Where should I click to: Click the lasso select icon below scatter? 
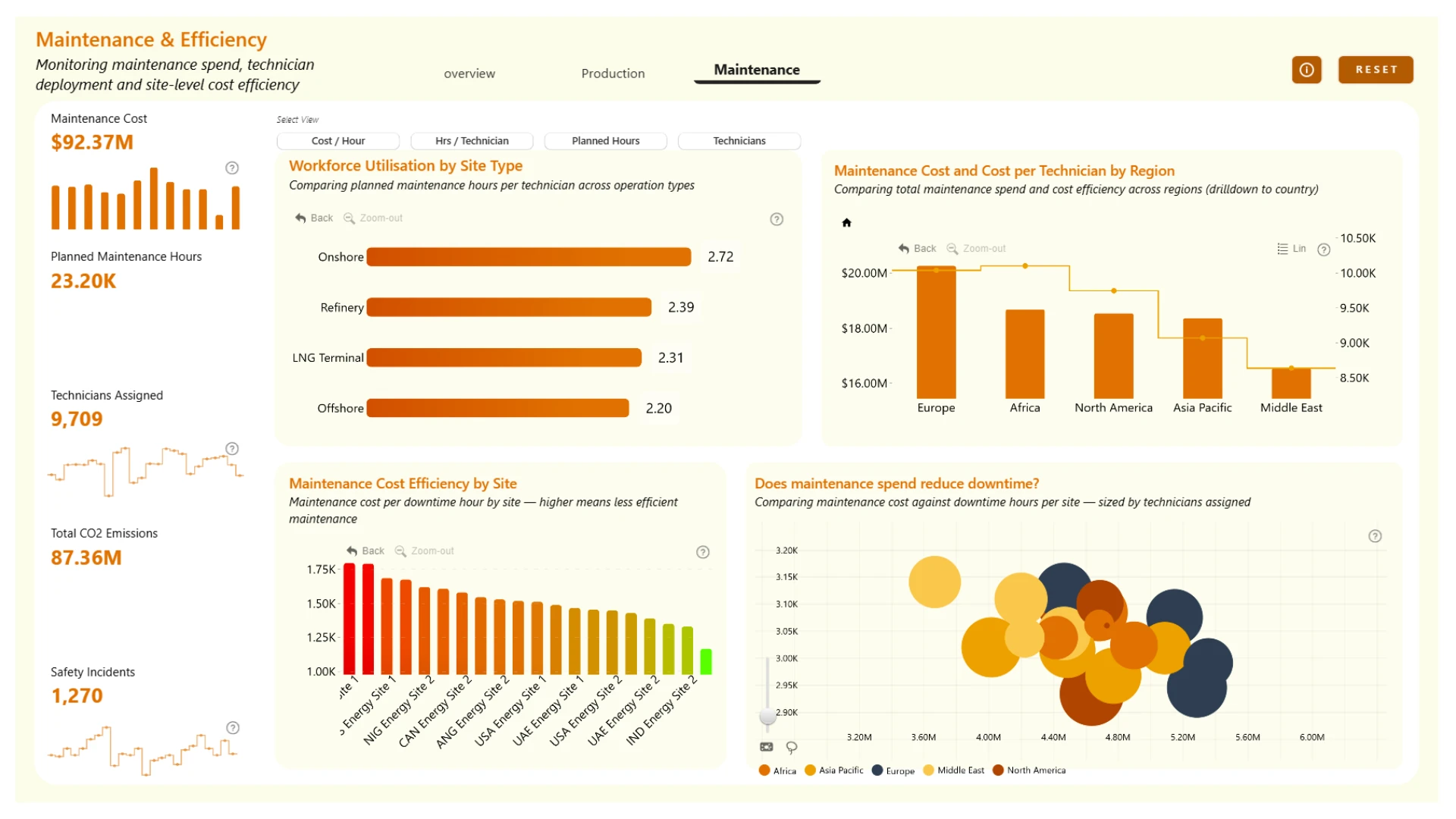click(792, 748)
